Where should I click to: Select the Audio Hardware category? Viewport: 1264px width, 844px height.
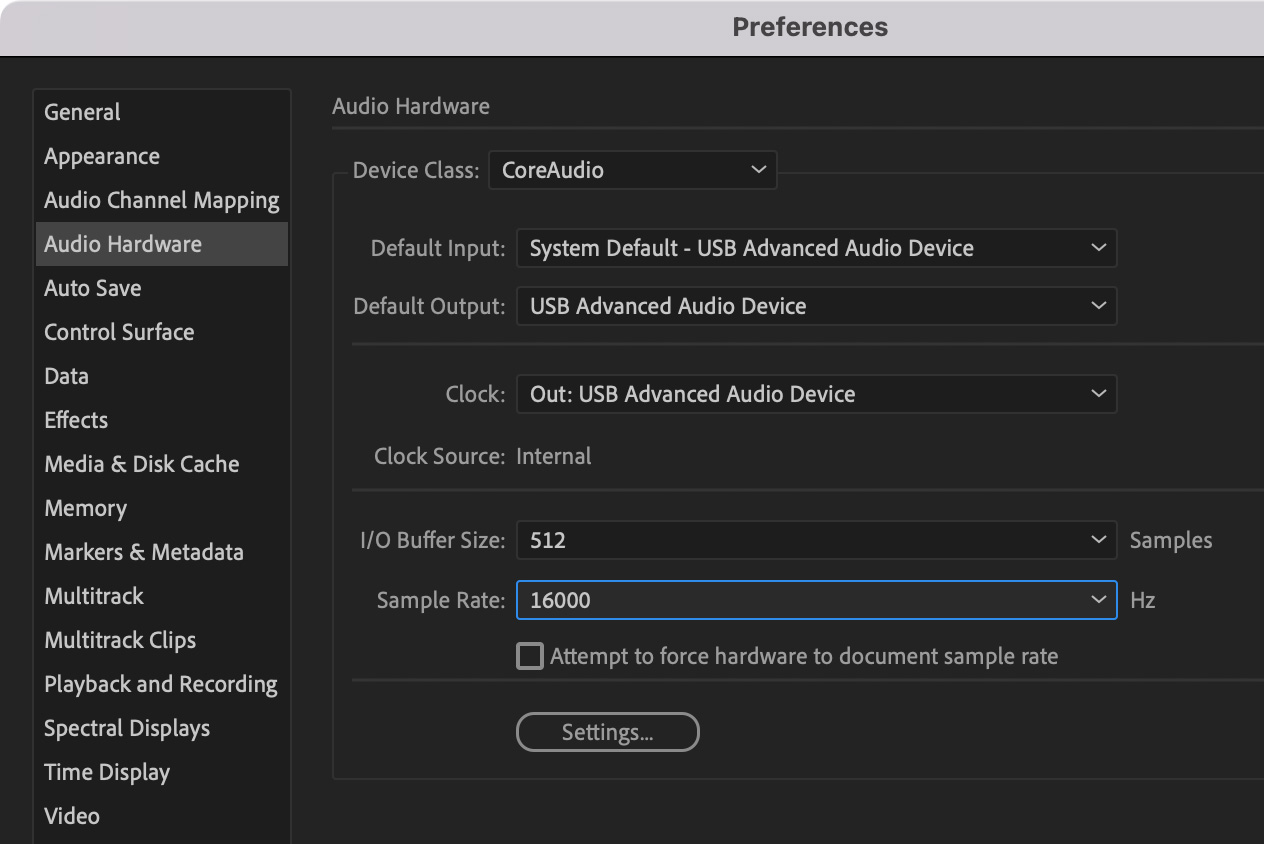coord(162,244)
